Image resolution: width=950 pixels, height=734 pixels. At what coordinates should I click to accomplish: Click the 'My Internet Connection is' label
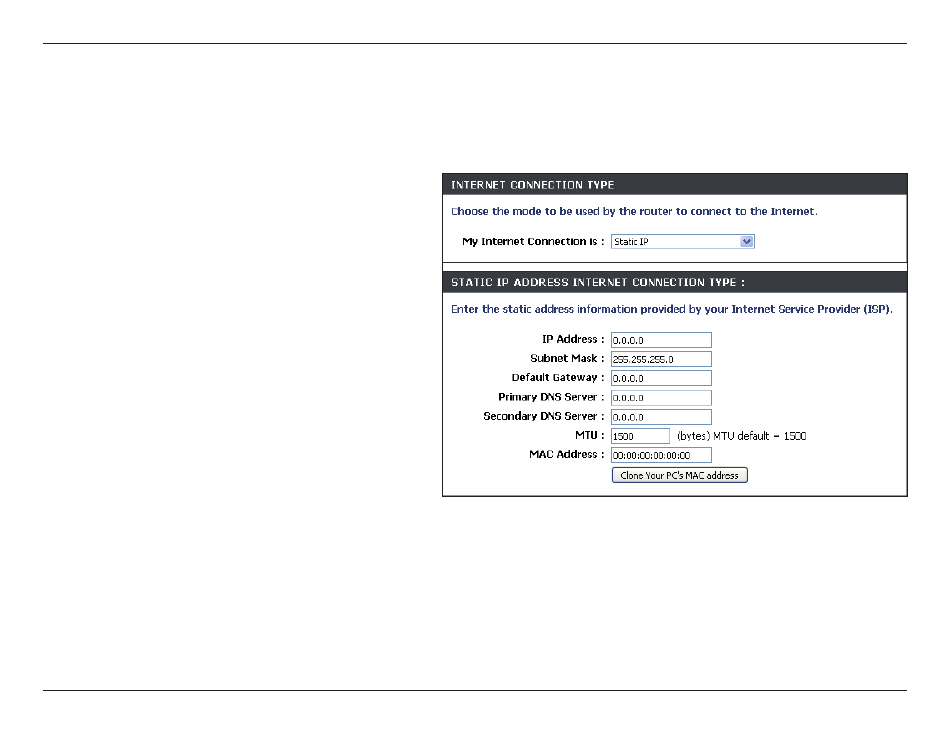tap(533, 241)
